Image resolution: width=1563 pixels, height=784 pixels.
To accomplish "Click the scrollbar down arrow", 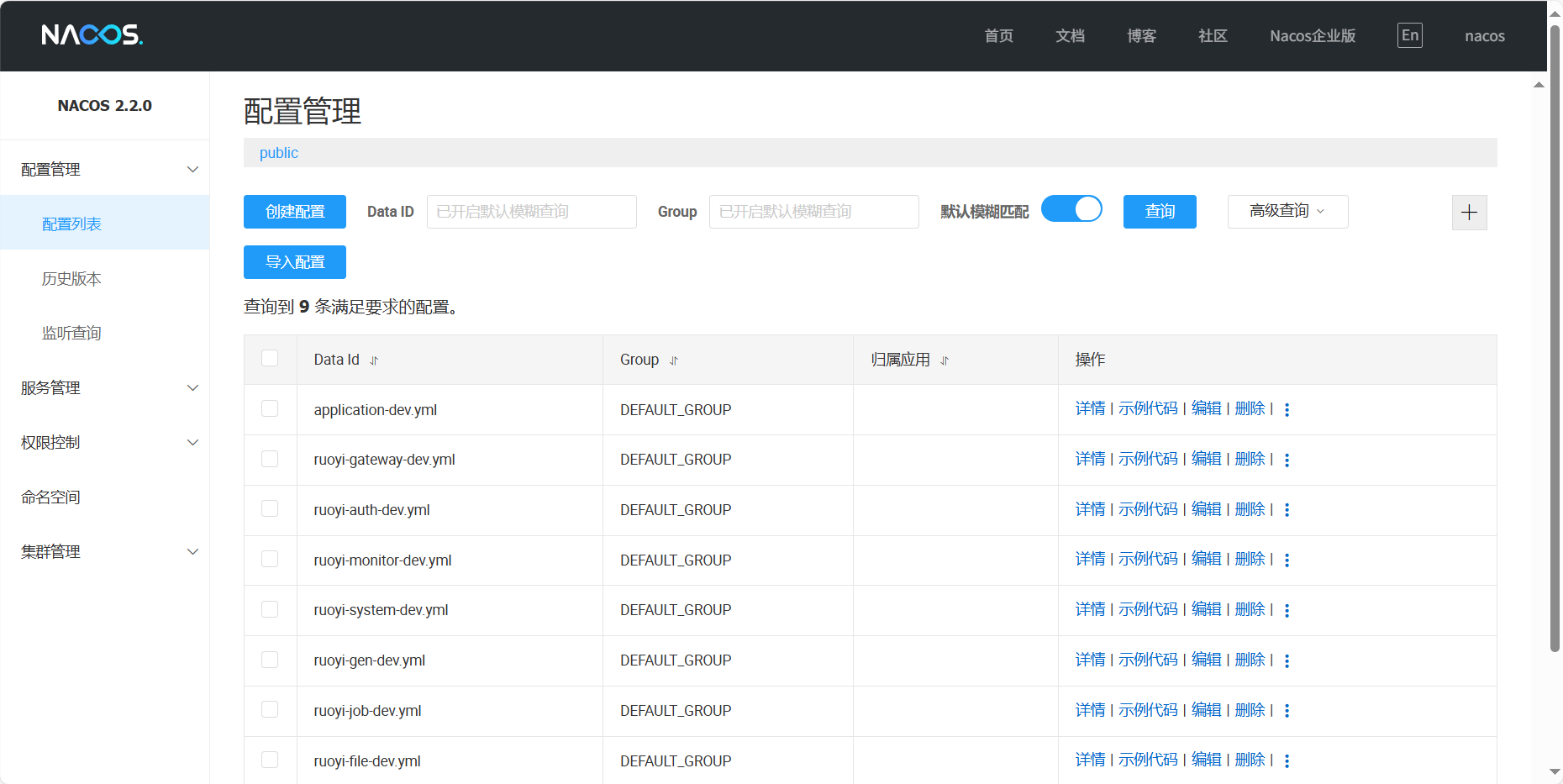I will (1555, 771).
